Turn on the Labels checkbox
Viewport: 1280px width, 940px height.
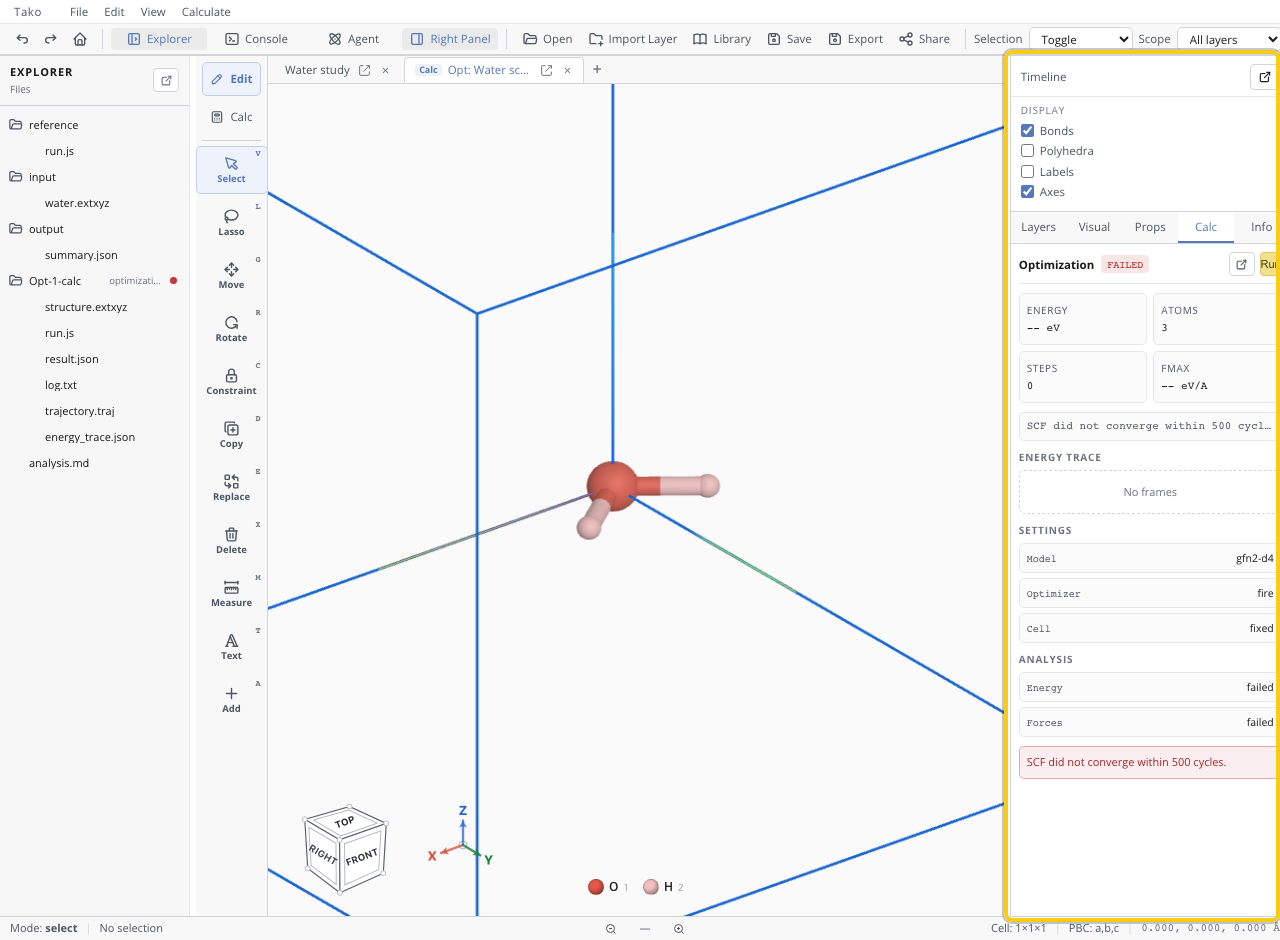pyautogui.click(x=1027, y=172)
